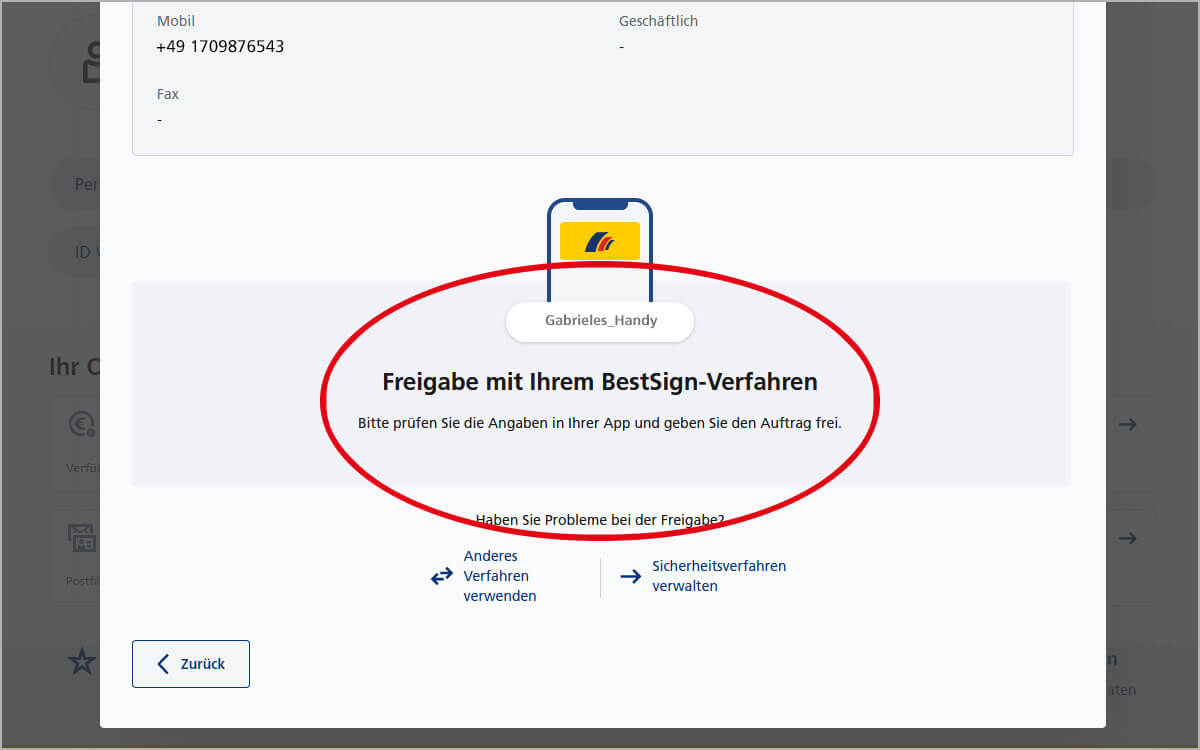Click the upper right arrow in background page
Image resolution: width=1200 pixels, height=750 pixels.
click(1128, 424)
